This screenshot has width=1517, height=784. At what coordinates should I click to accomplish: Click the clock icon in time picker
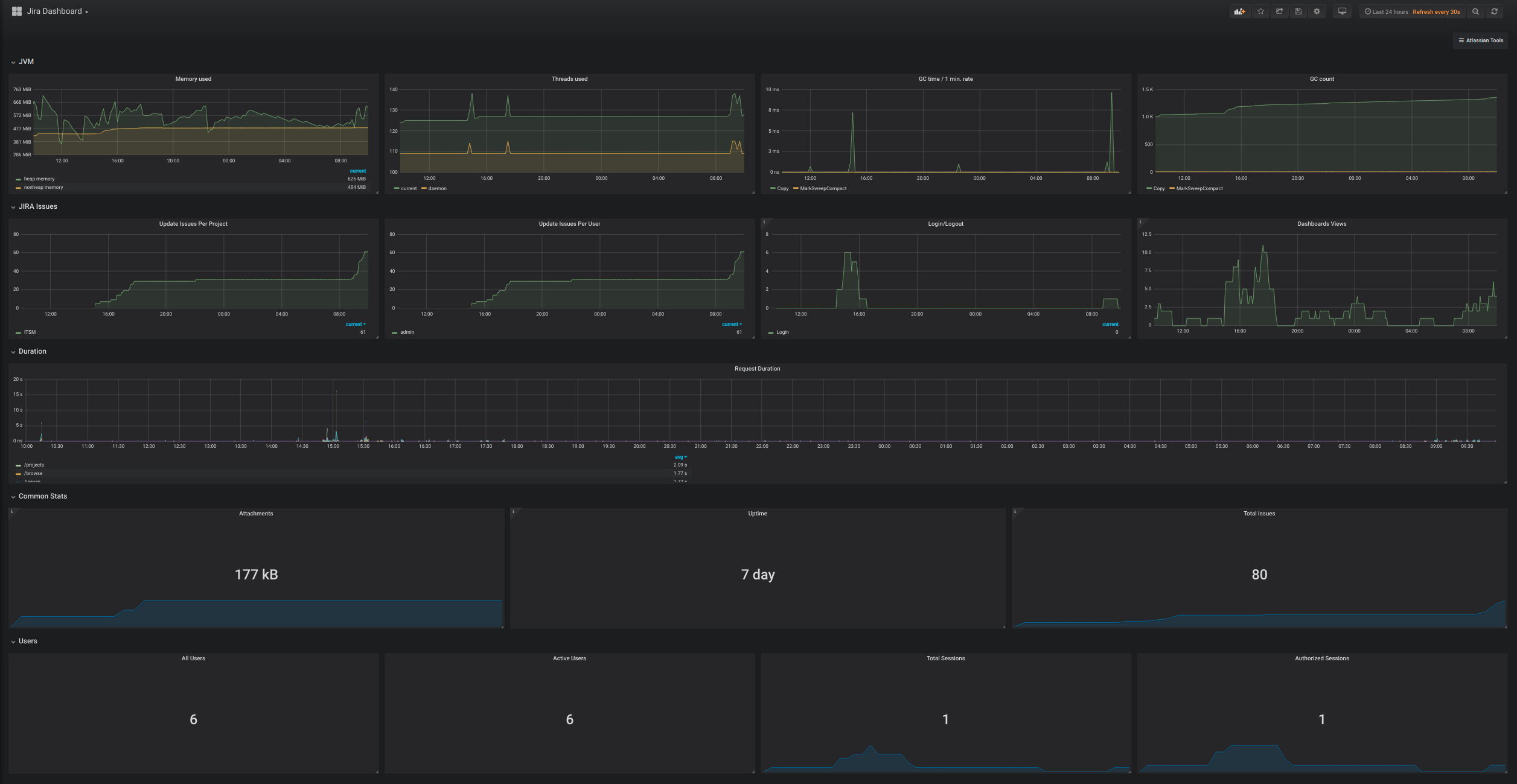pos(1368,11)
